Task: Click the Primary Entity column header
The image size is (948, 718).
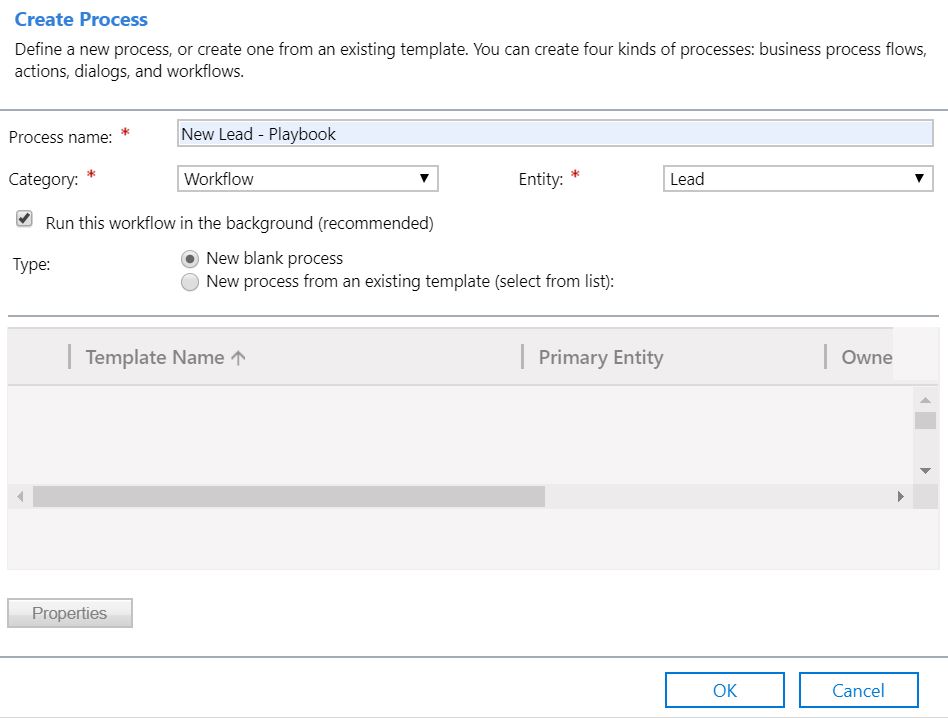Action: [600, 357]
